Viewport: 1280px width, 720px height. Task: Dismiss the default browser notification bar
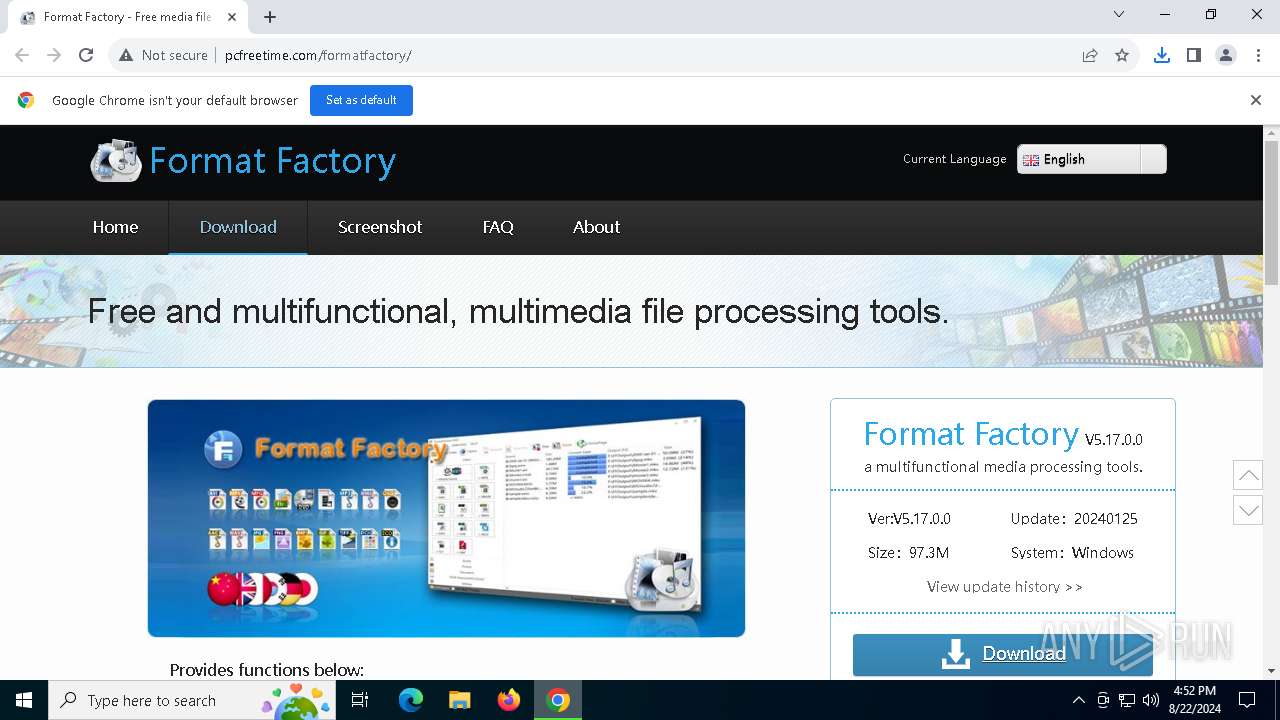pos(1255,100)
